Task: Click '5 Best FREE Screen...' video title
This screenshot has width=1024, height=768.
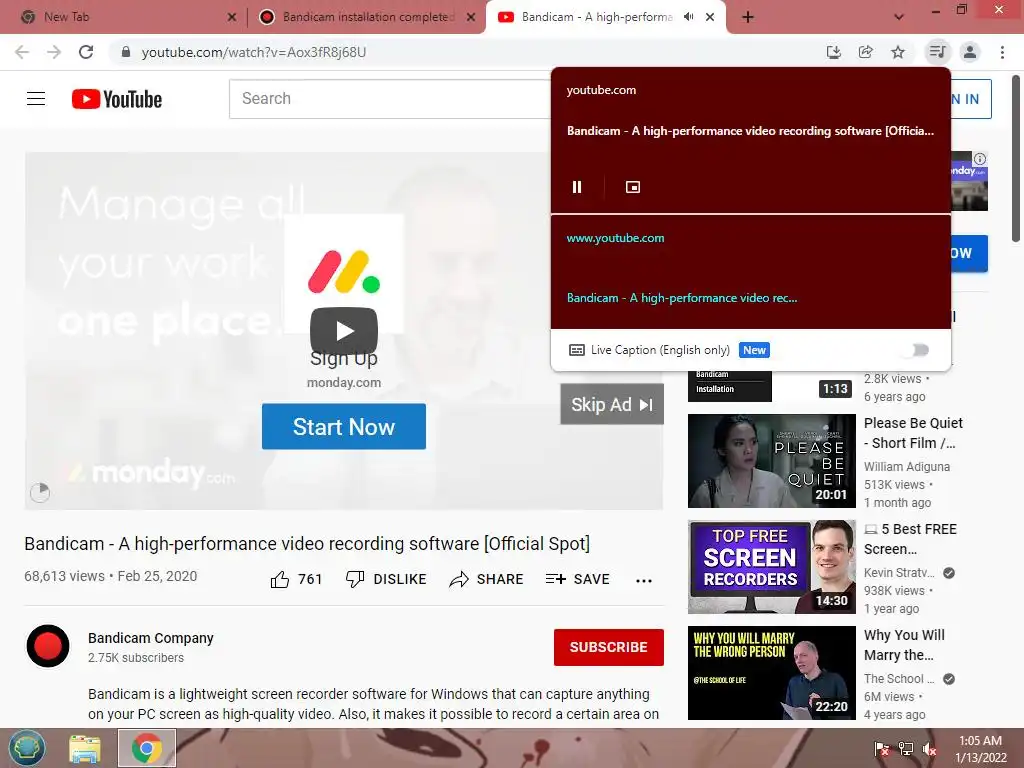Action: (910, 539)
